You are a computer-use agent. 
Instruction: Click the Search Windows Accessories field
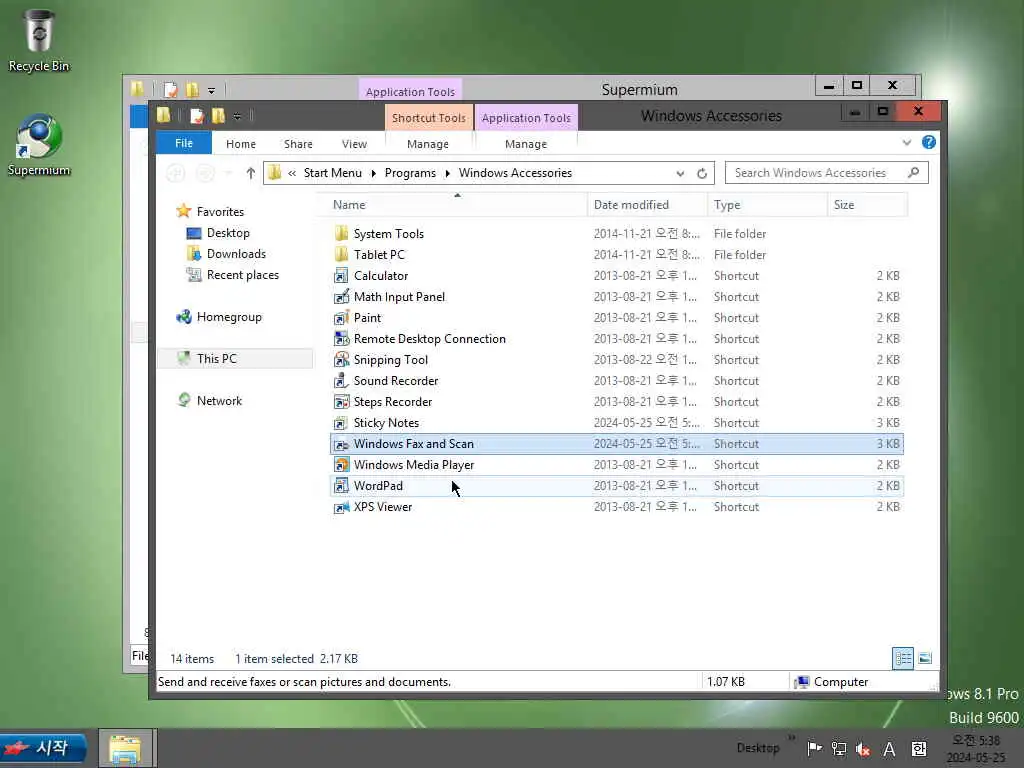click(826, 173)
